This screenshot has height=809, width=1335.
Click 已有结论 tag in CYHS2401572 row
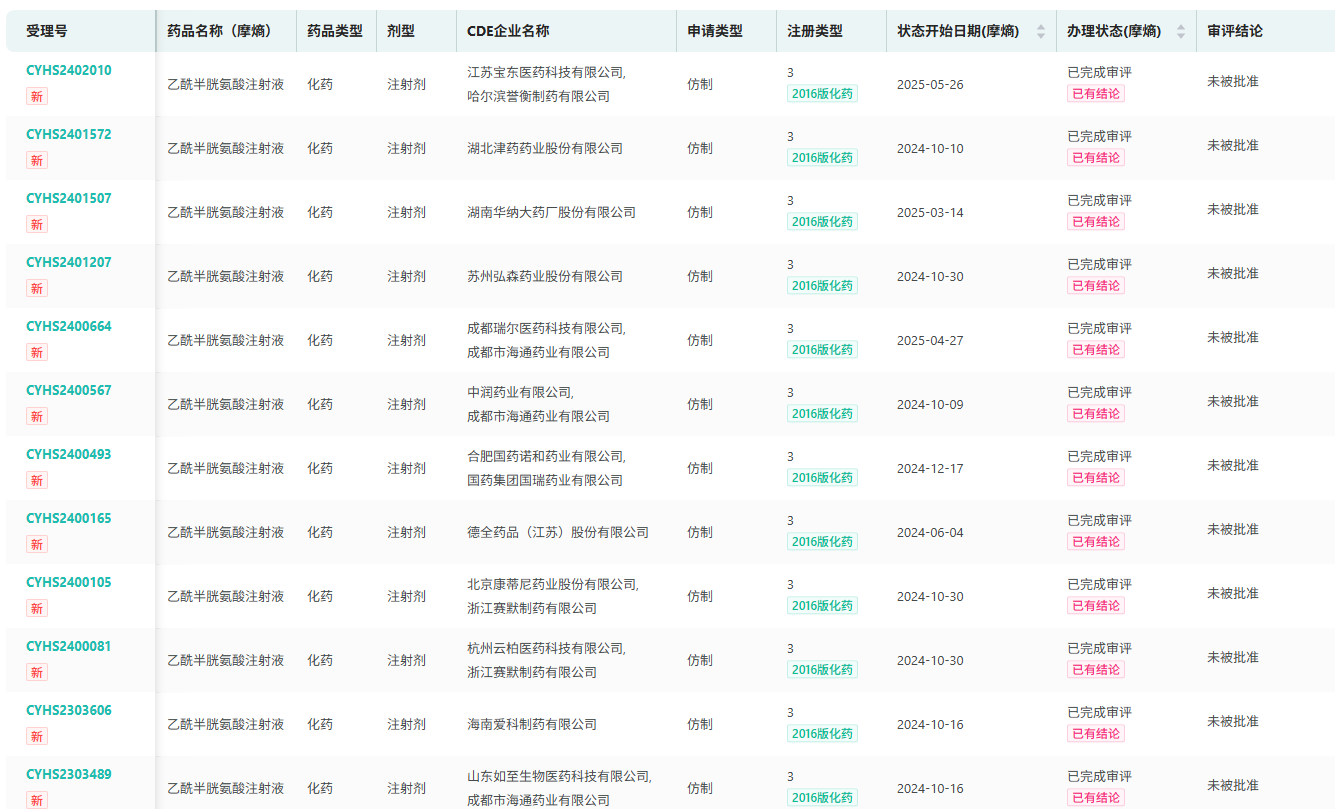pos(1095,158)
